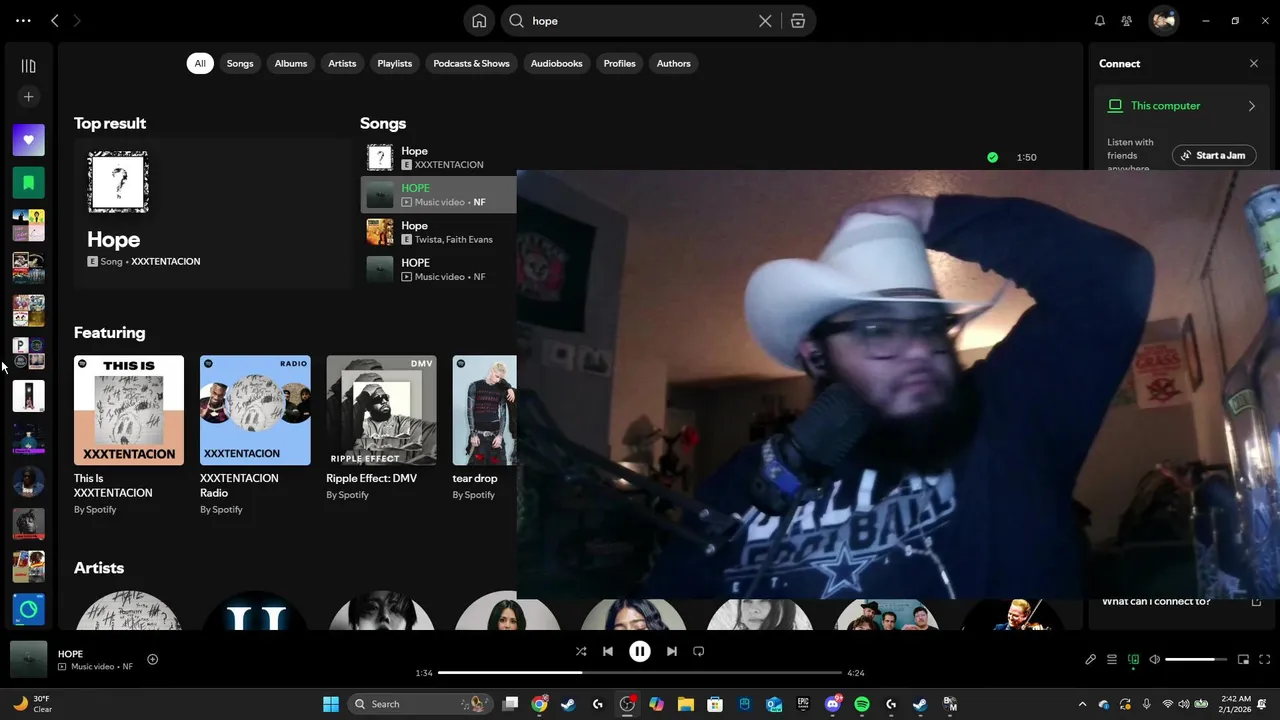Show hidden icons tray chevron
This screenshot has height=720, width=1280.
click(1082, 704)
